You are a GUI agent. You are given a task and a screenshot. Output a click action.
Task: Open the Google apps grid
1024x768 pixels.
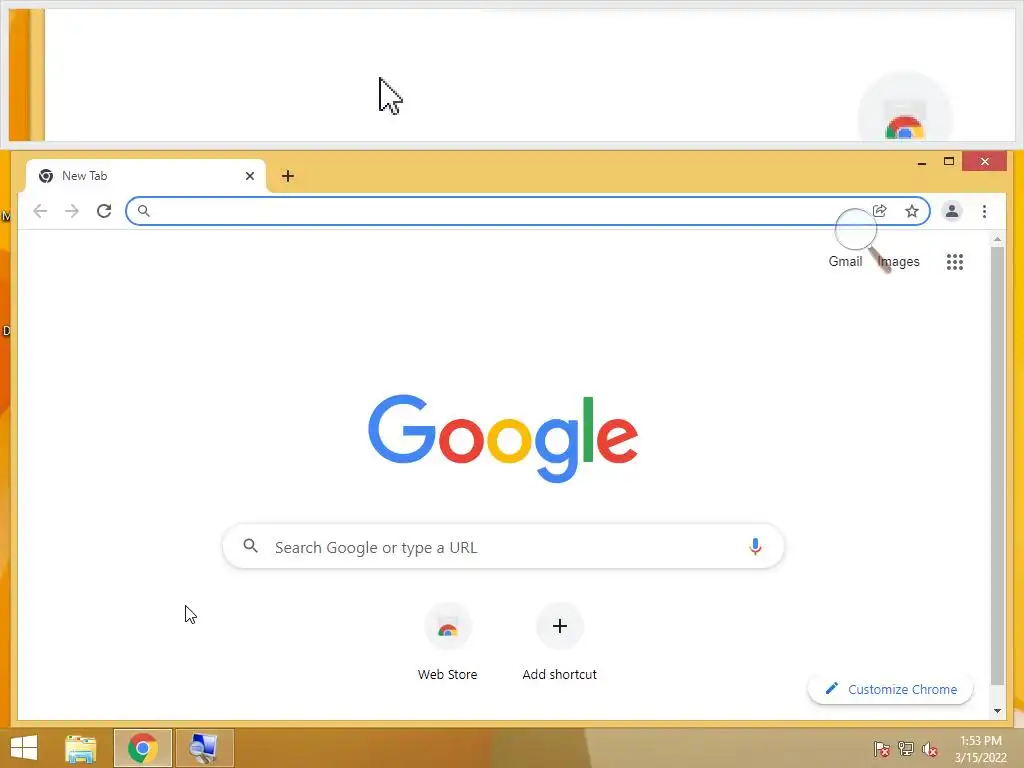pyautogui.click(x=955, y=262)
